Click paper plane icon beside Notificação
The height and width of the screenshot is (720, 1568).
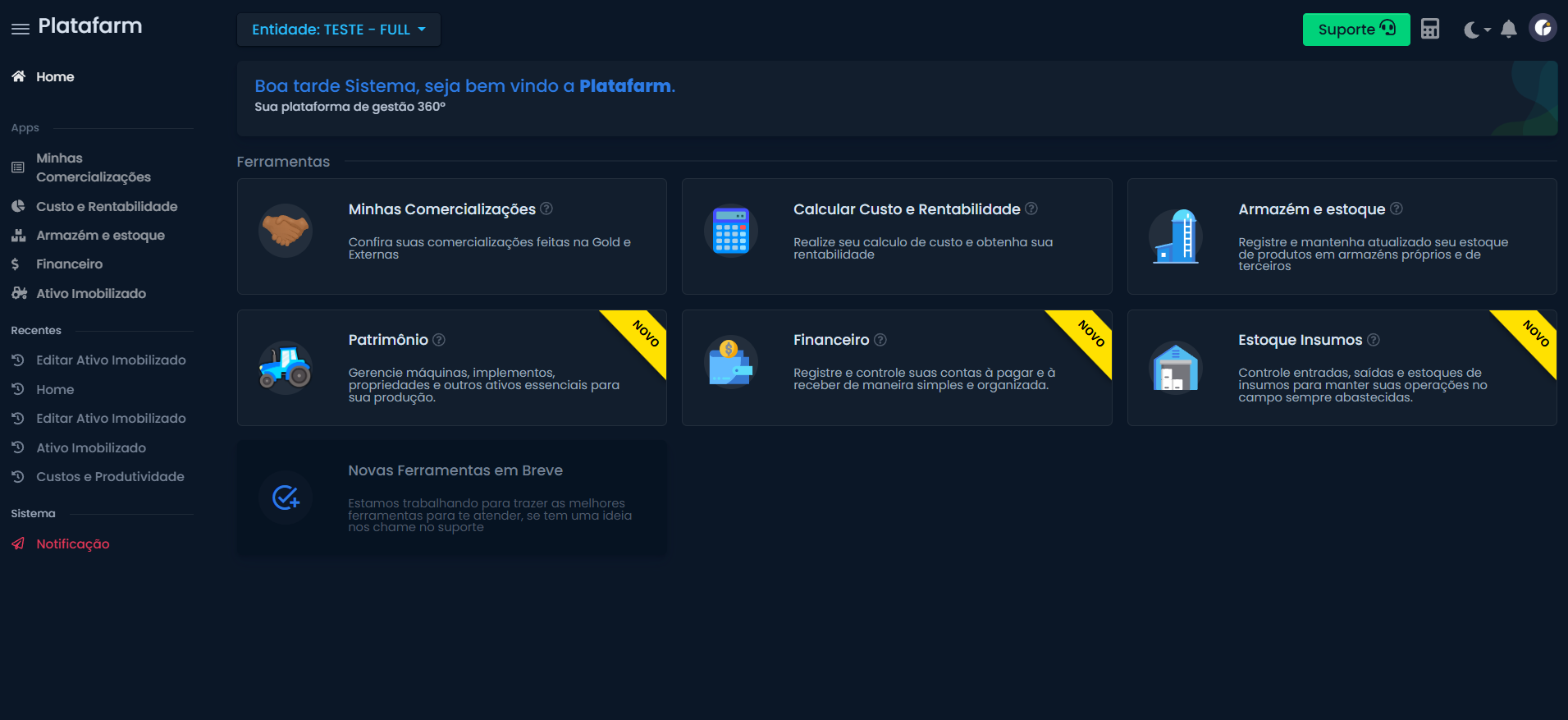18,543
